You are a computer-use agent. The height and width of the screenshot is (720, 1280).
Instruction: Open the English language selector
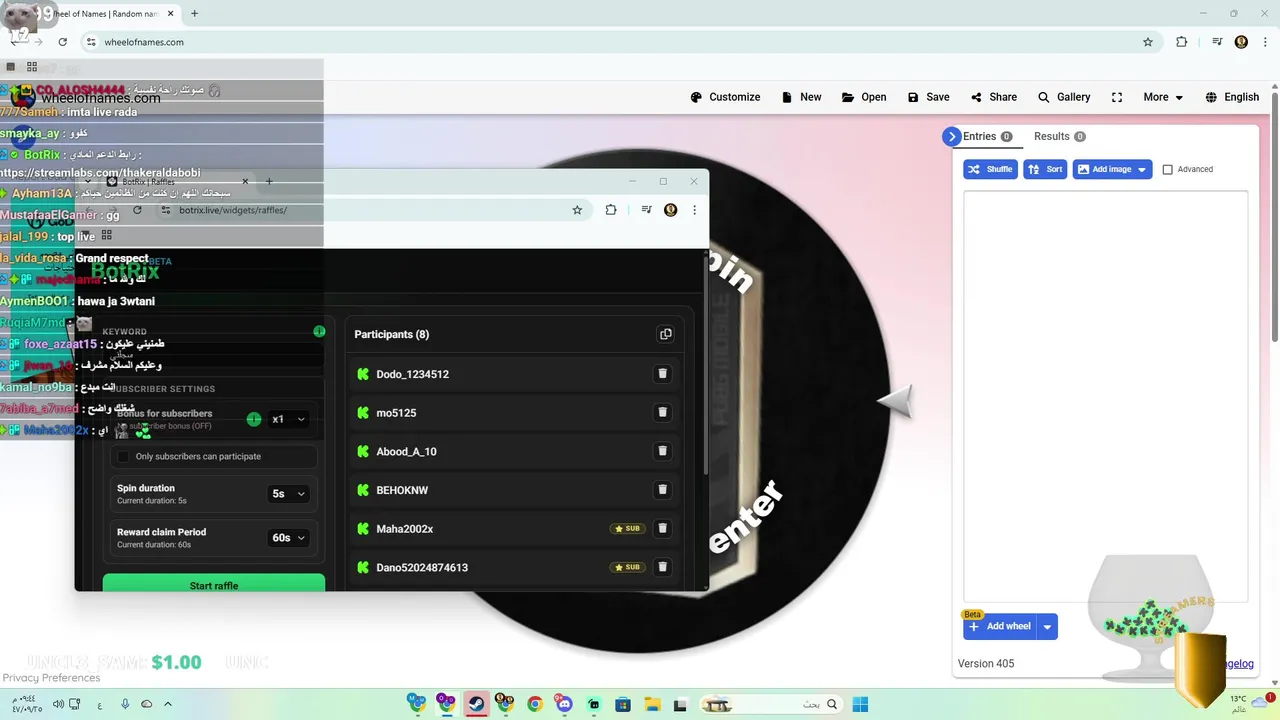pos(1232,97)
